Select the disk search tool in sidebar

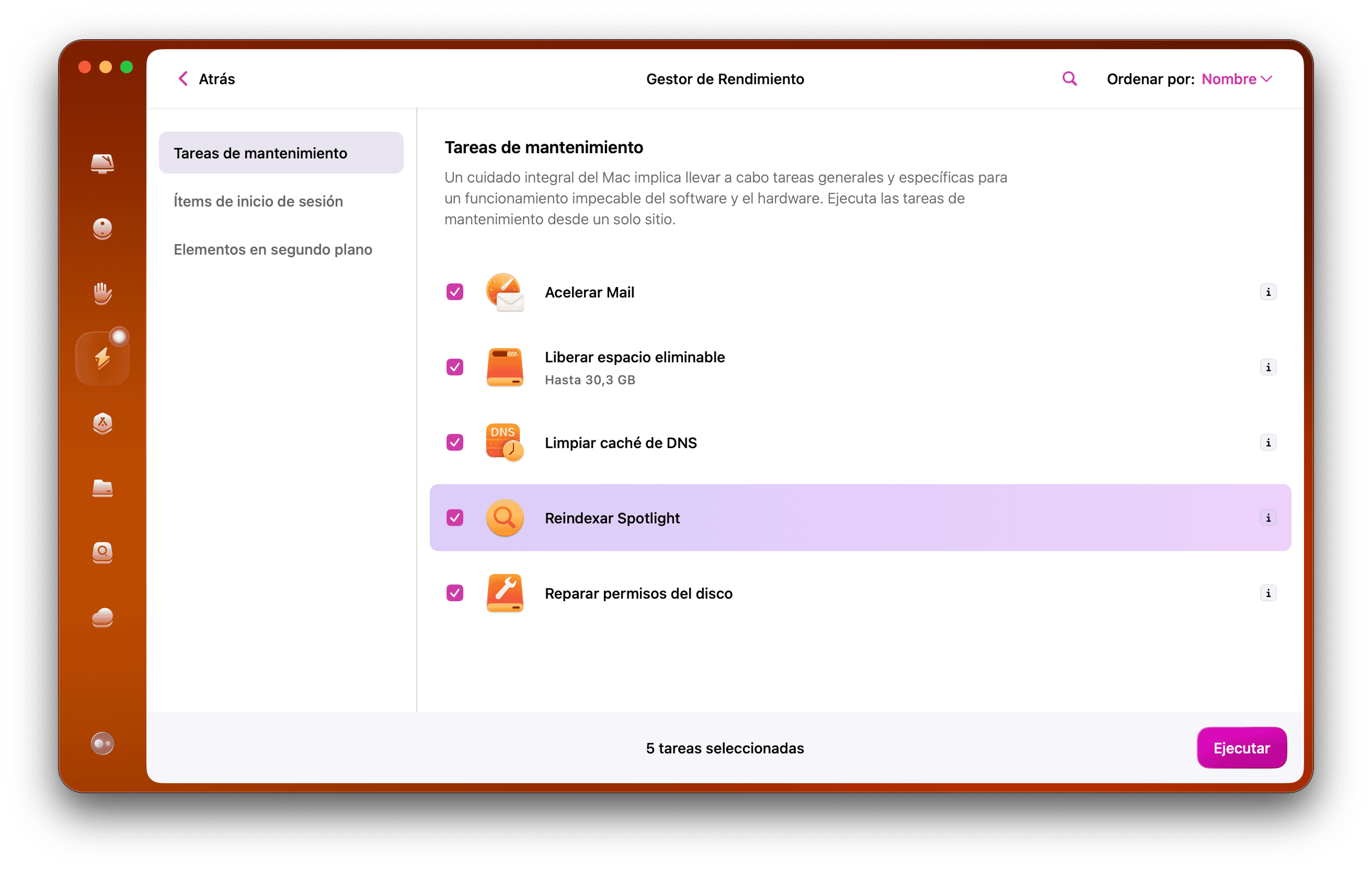(102, 553)
